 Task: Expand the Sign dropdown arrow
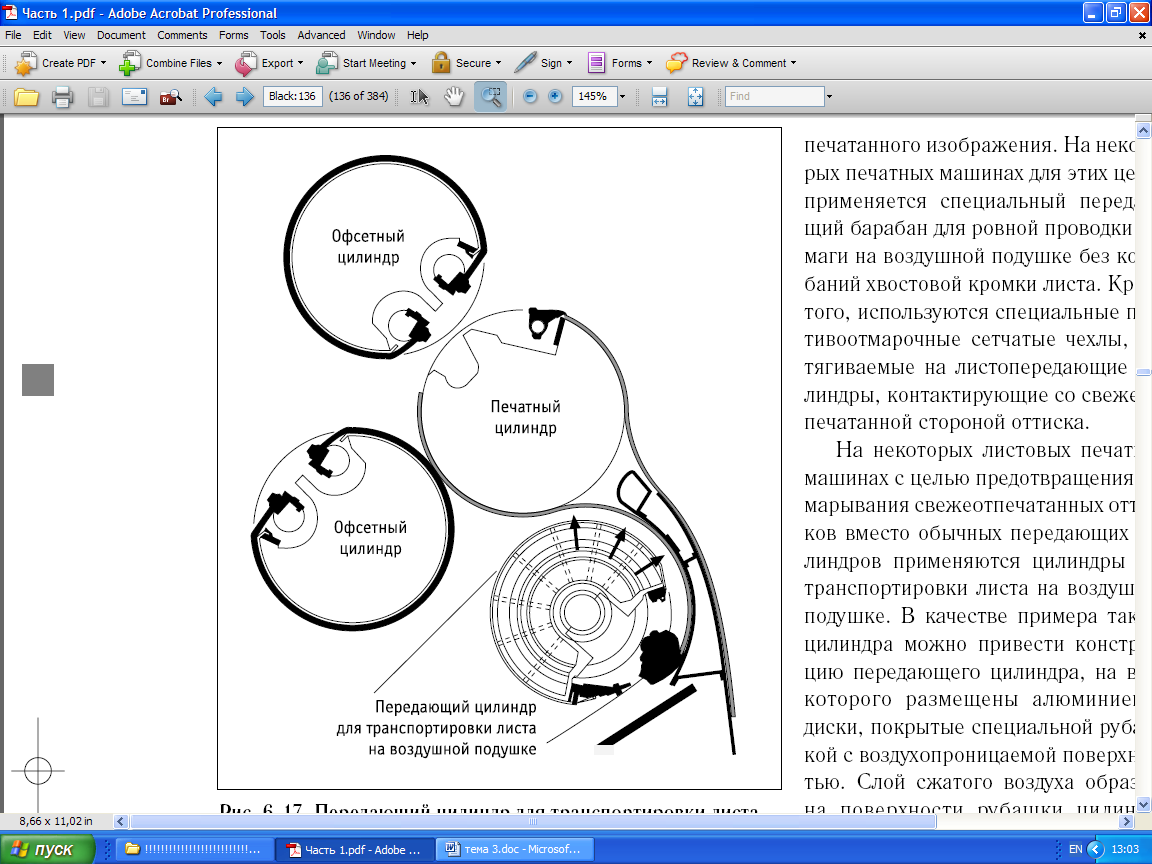pos(569,63)
